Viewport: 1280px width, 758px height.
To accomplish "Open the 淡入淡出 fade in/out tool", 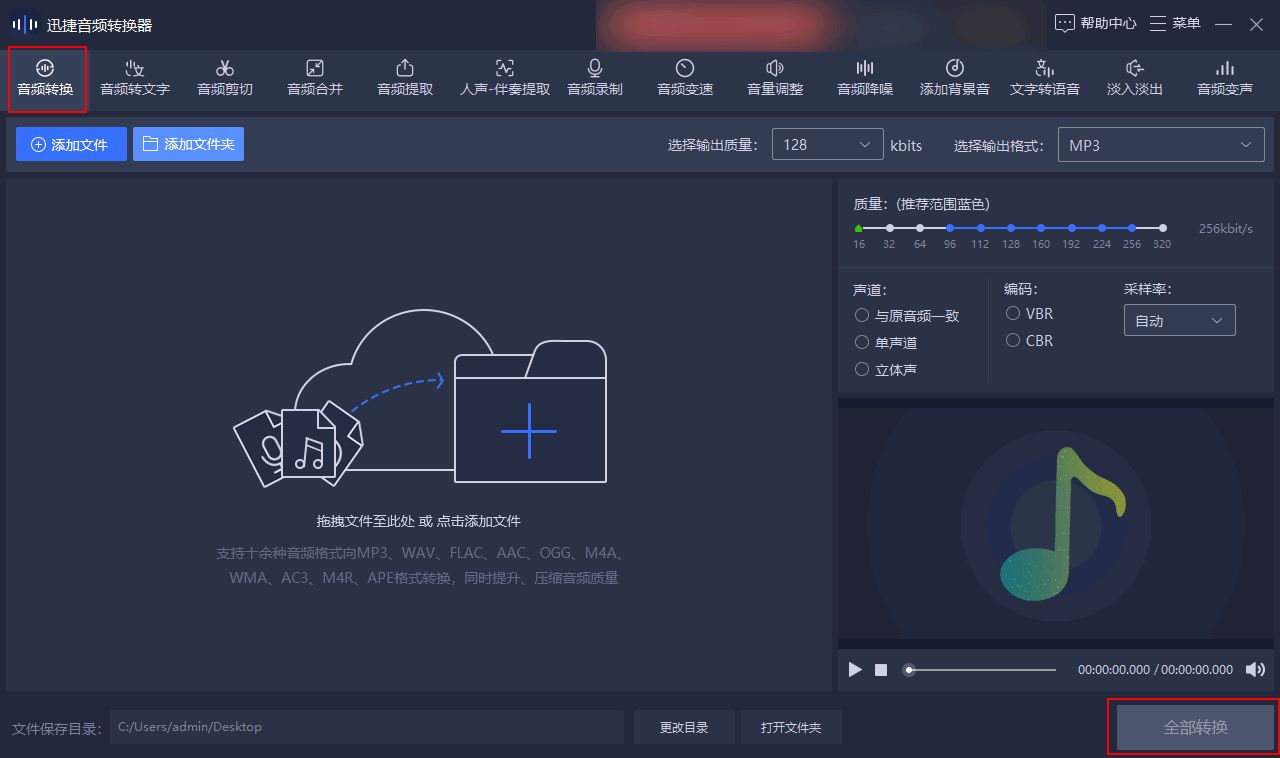I will click(x=1134, y=78).
